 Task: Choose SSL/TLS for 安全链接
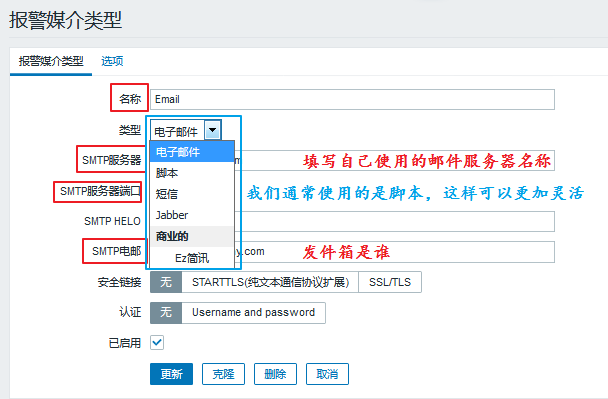390,282
